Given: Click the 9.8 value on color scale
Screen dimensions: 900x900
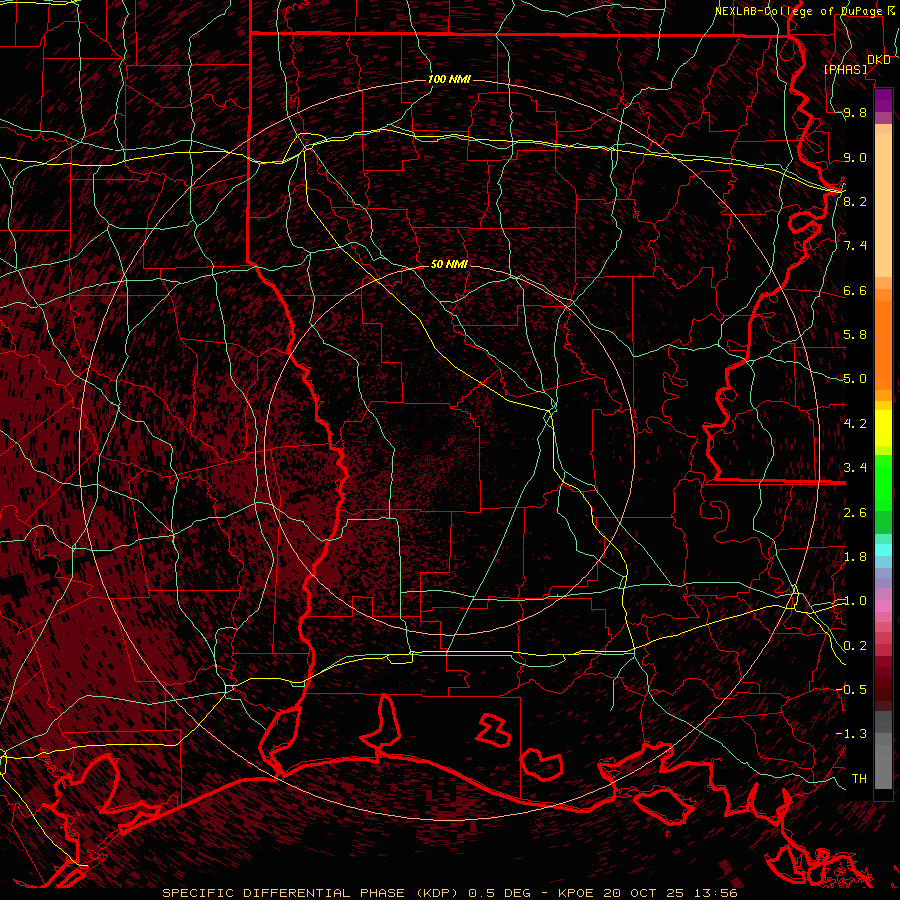Looking at the screenshot, I should click(855, 113).
